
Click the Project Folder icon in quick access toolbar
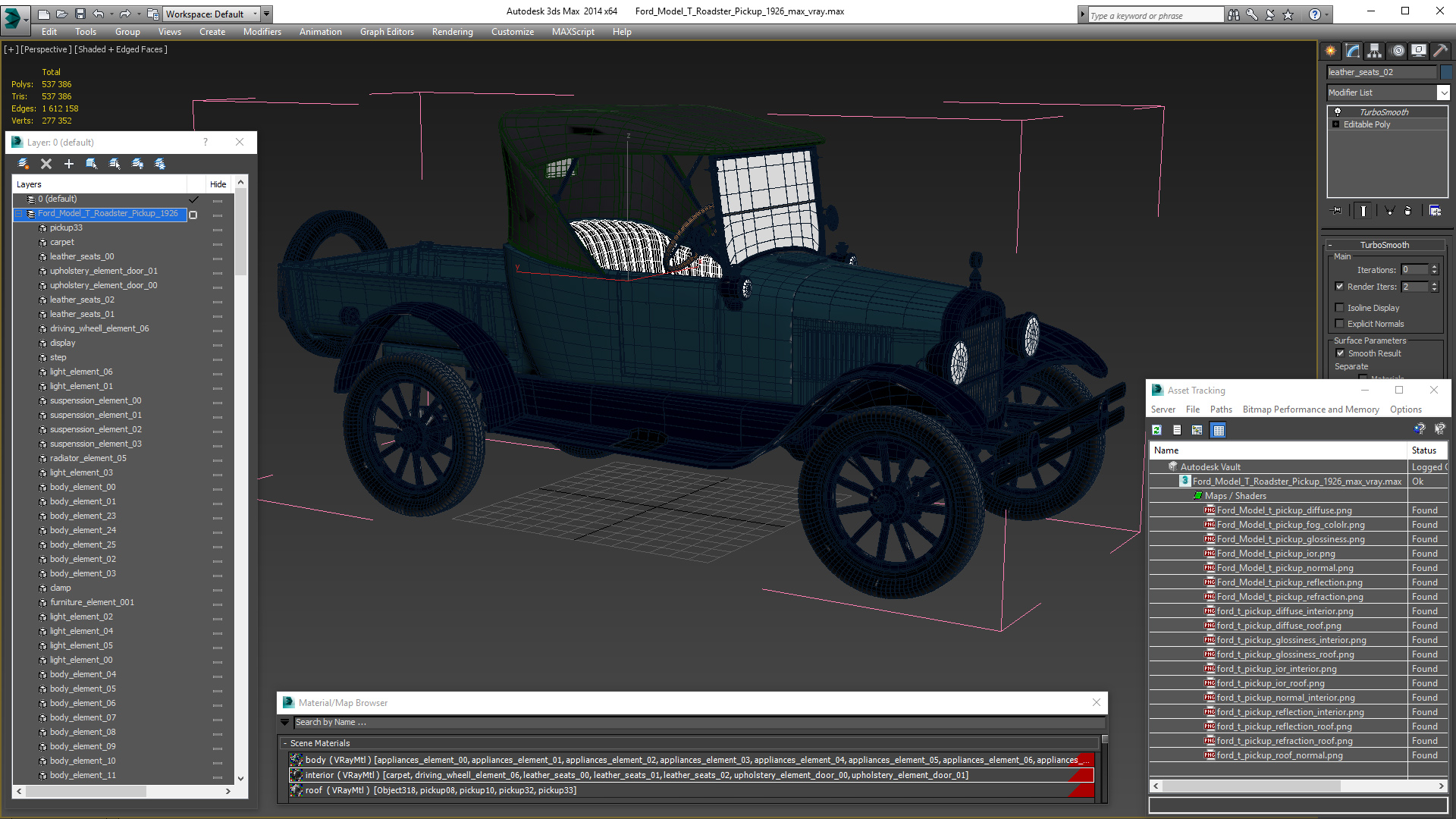tap(152, 14)
